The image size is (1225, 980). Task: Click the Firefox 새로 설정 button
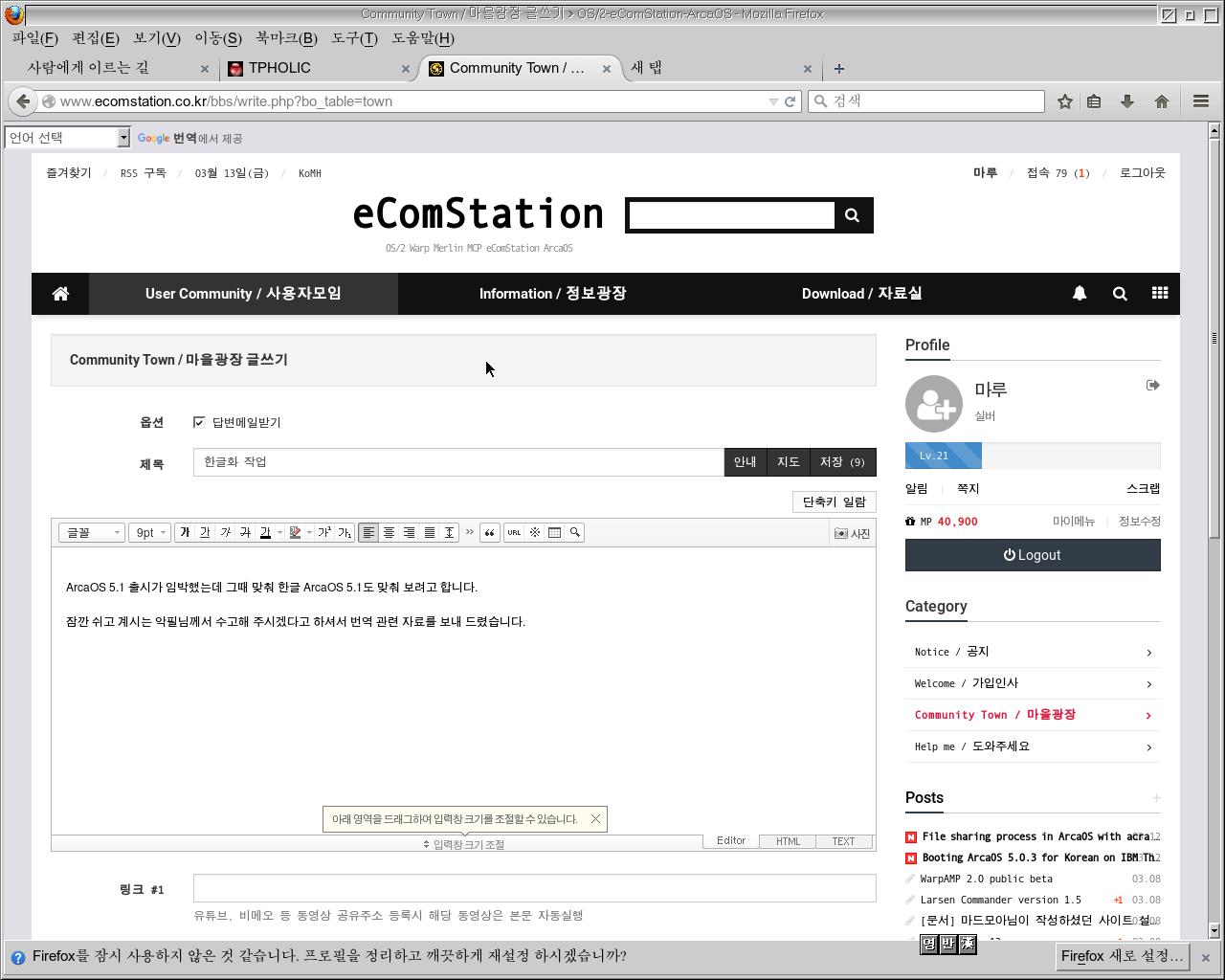(x=1123, y=956)
